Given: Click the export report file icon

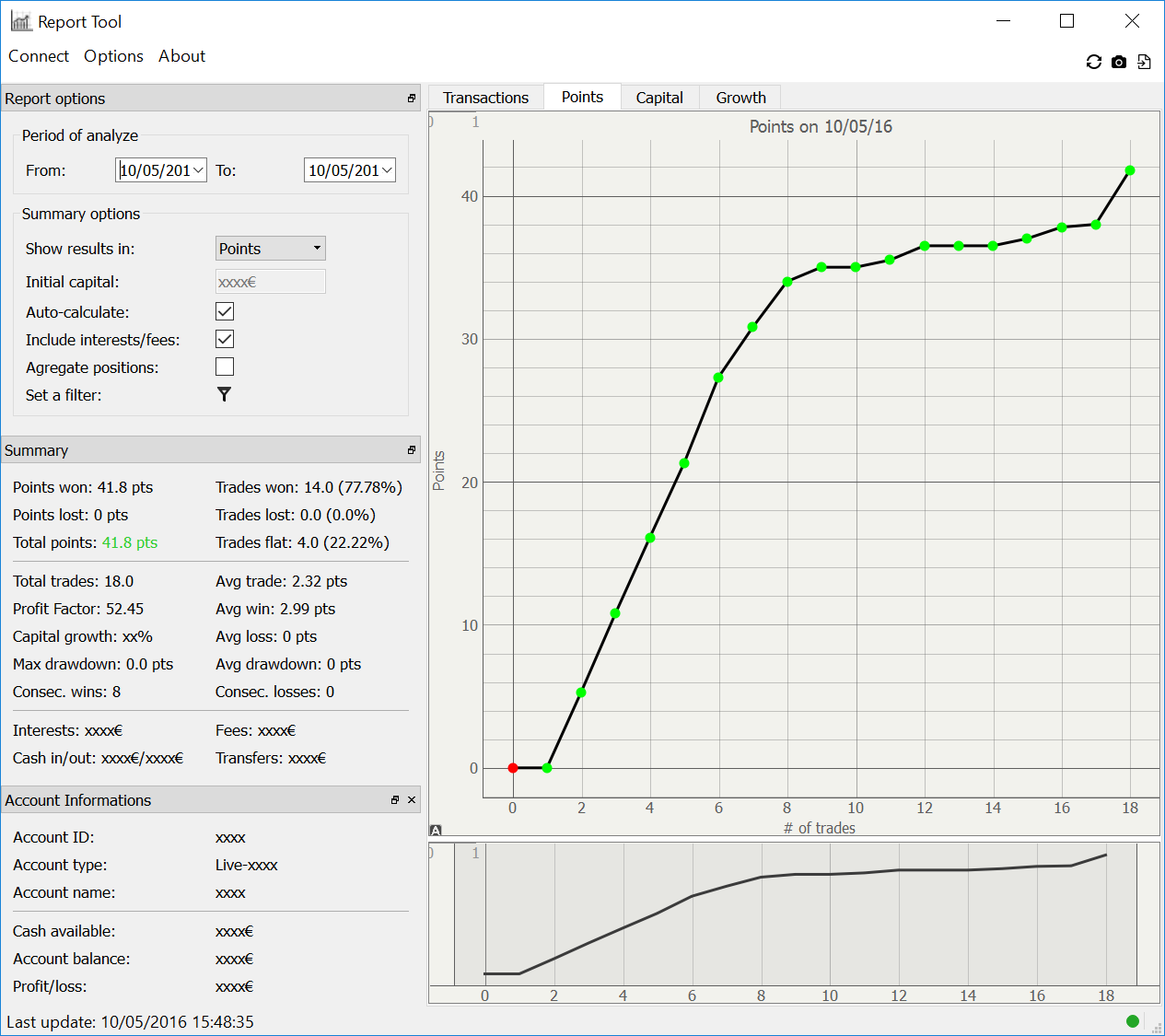Looking at the screenshot, I should point(1144,62).
